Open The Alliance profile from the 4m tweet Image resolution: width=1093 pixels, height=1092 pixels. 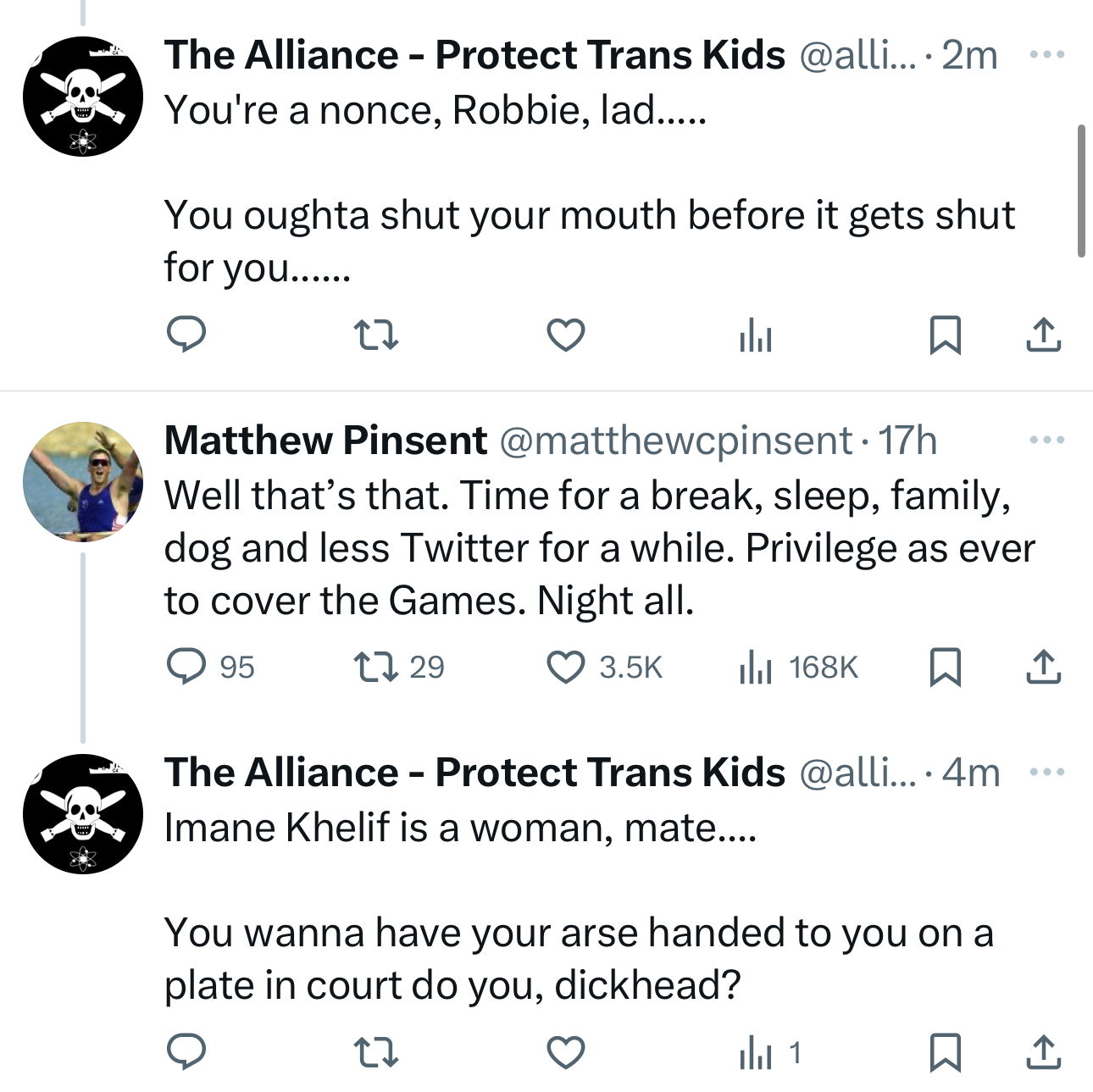[x=83, y=813]
